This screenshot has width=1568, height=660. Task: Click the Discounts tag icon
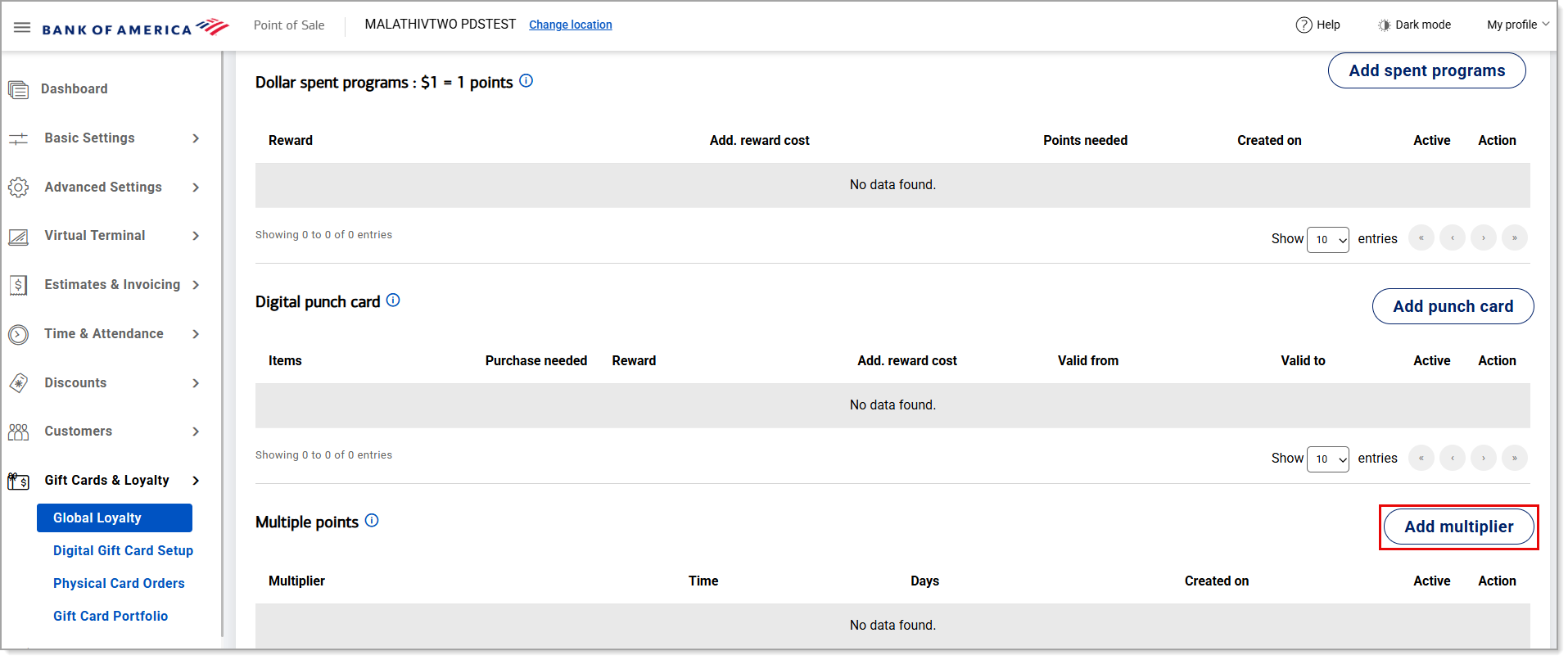[18, 383]
